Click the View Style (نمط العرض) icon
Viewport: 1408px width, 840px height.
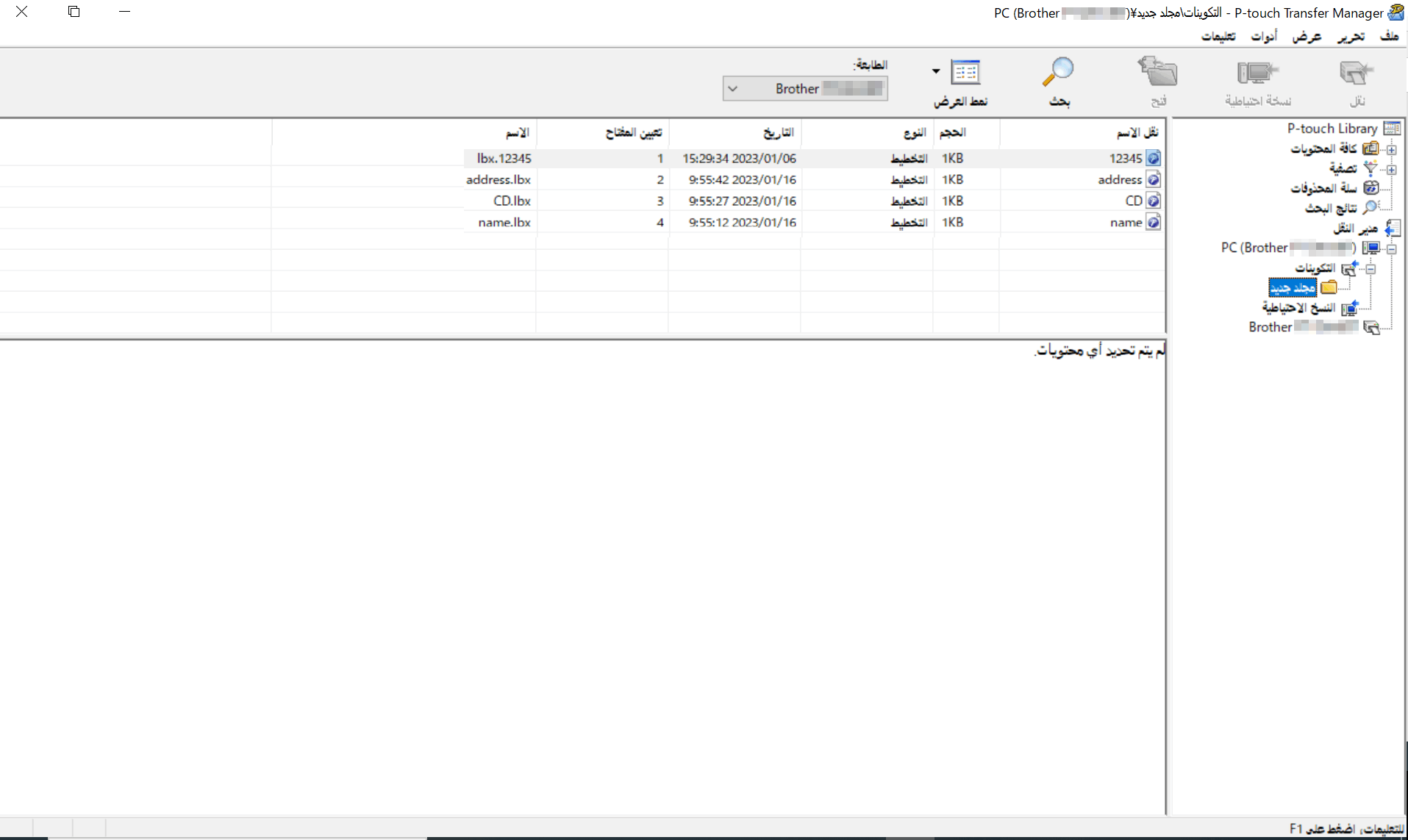(965, 73)
